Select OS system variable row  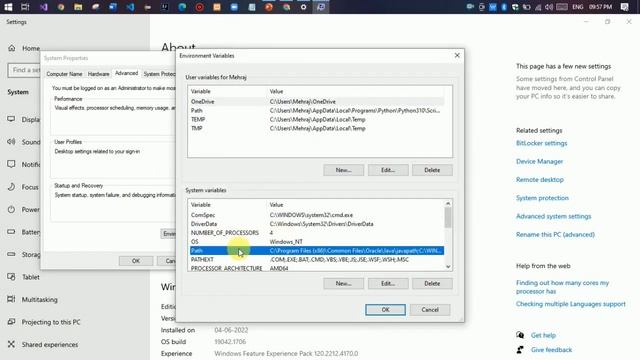(317, 242)
